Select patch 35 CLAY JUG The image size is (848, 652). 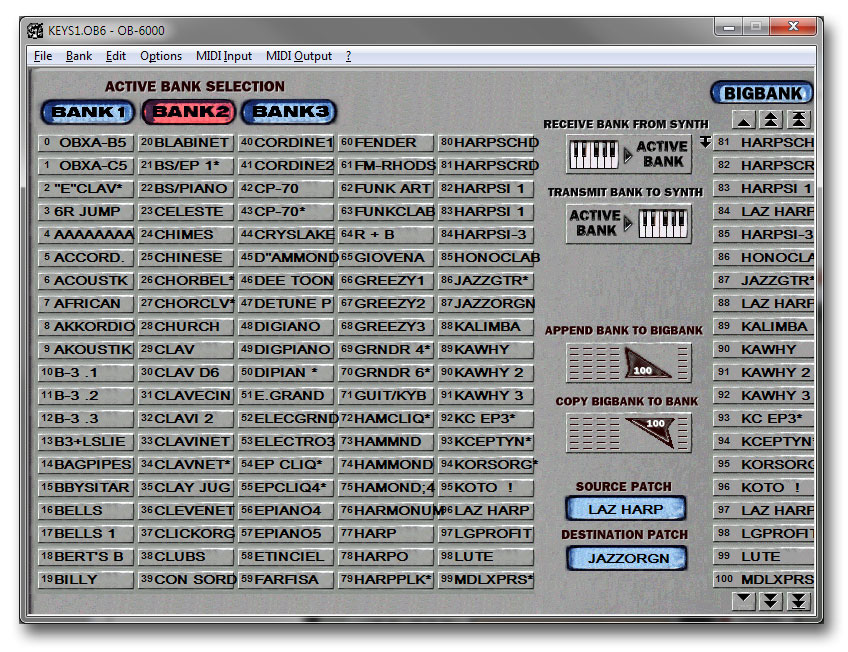click(x=186, y=488)
